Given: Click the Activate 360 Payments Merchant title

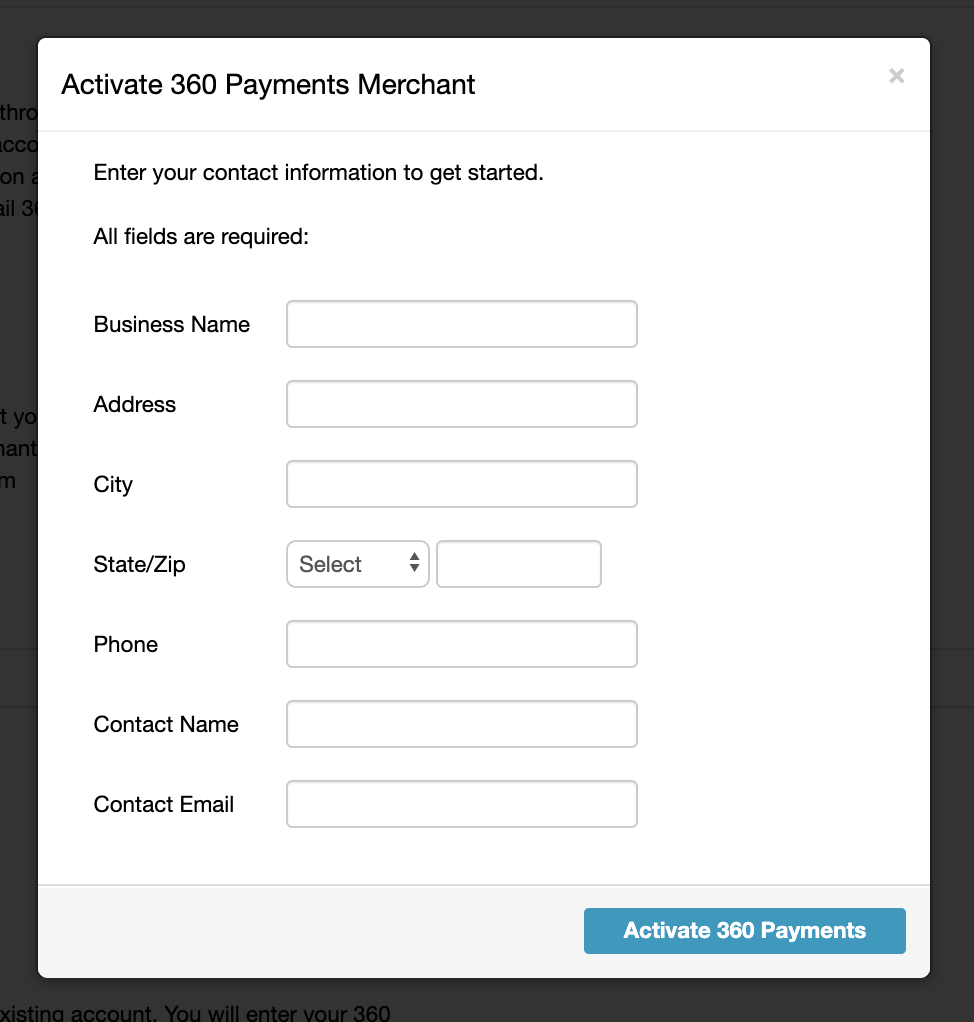Looking at the screenshot, I should (x=268, y=85).
